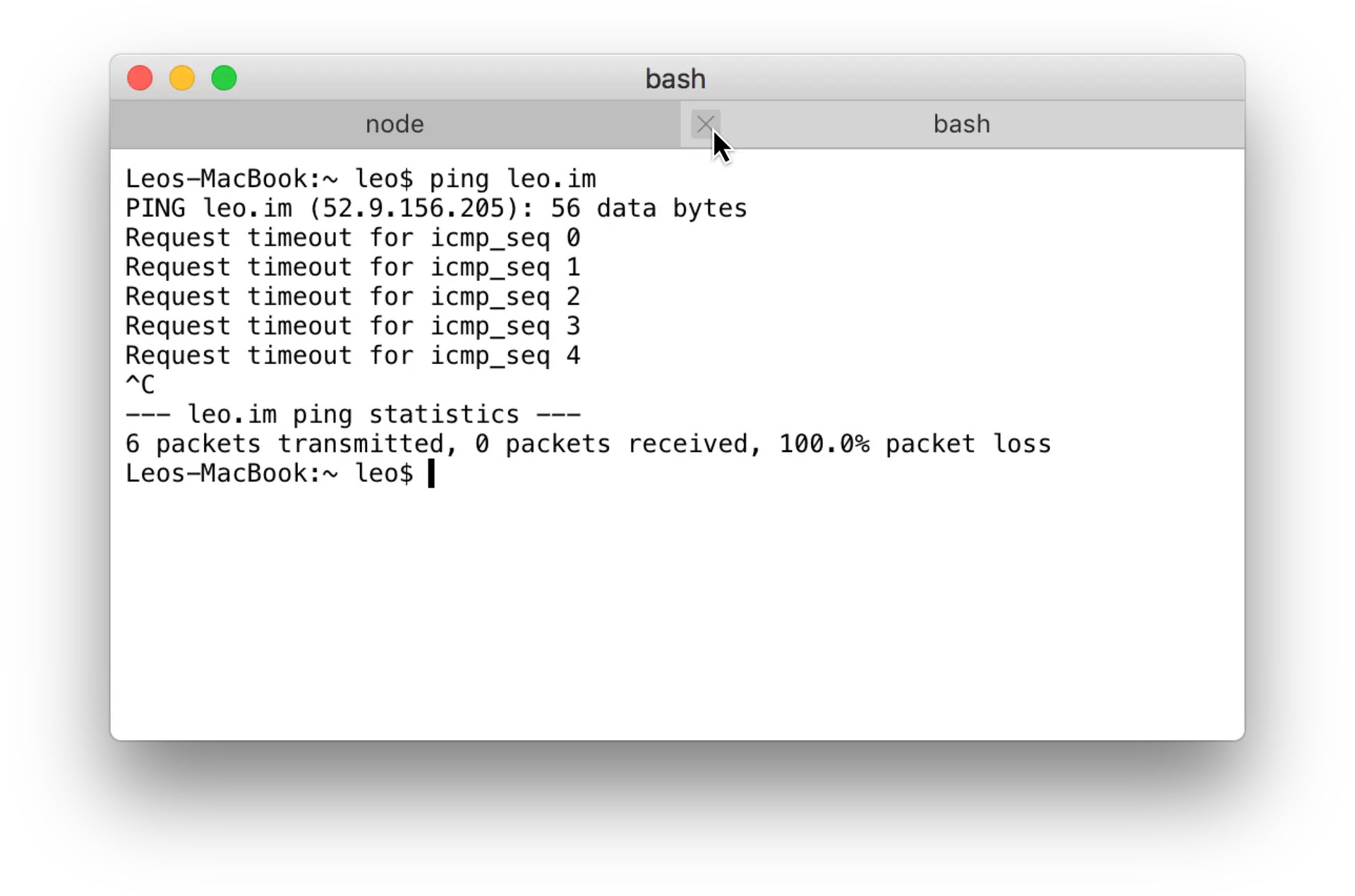Screen dimensions: 1355x896
Task: Click the 6 packets transmitted text
Action: point(284,444)
